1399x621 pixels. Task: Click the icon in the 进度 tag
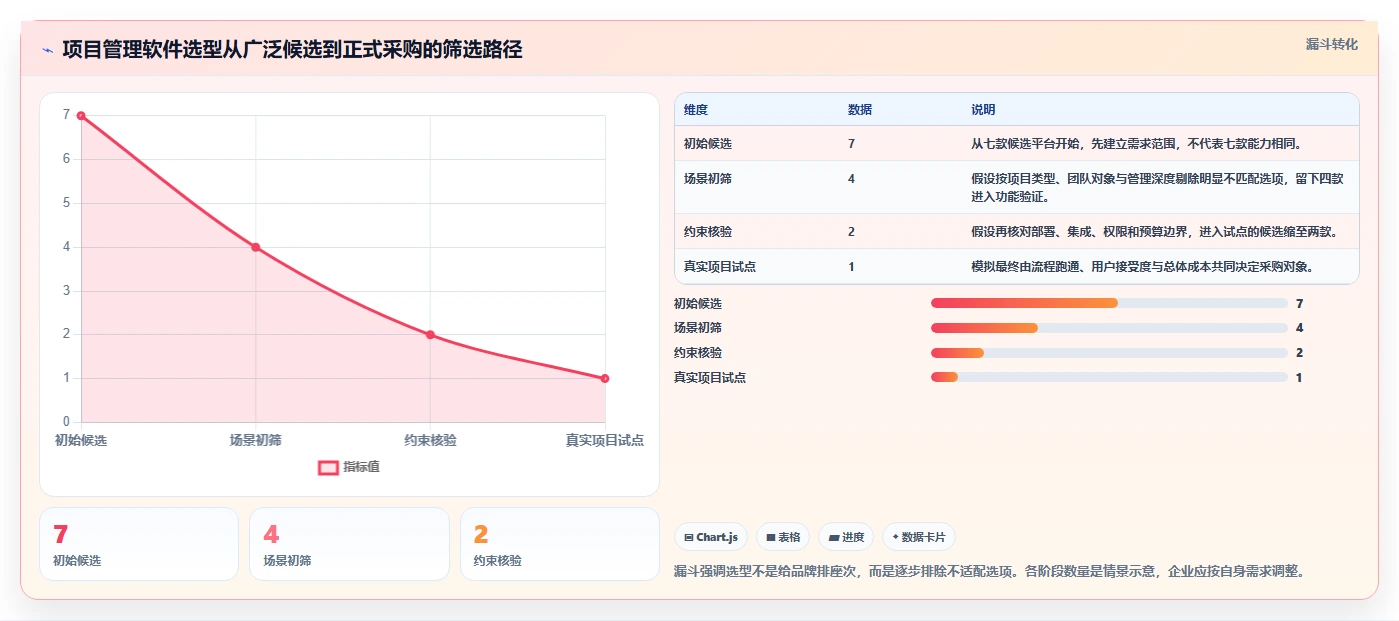pyautogui.click(x=834, y=537)
